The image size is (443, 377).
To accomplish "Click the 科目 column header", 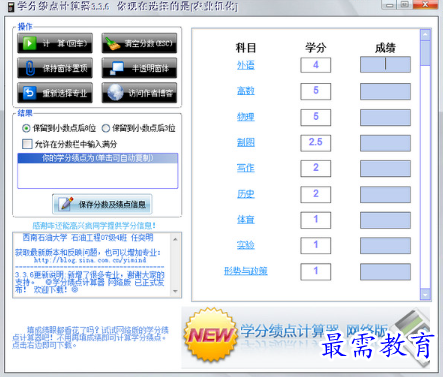I will pos(246,48).
